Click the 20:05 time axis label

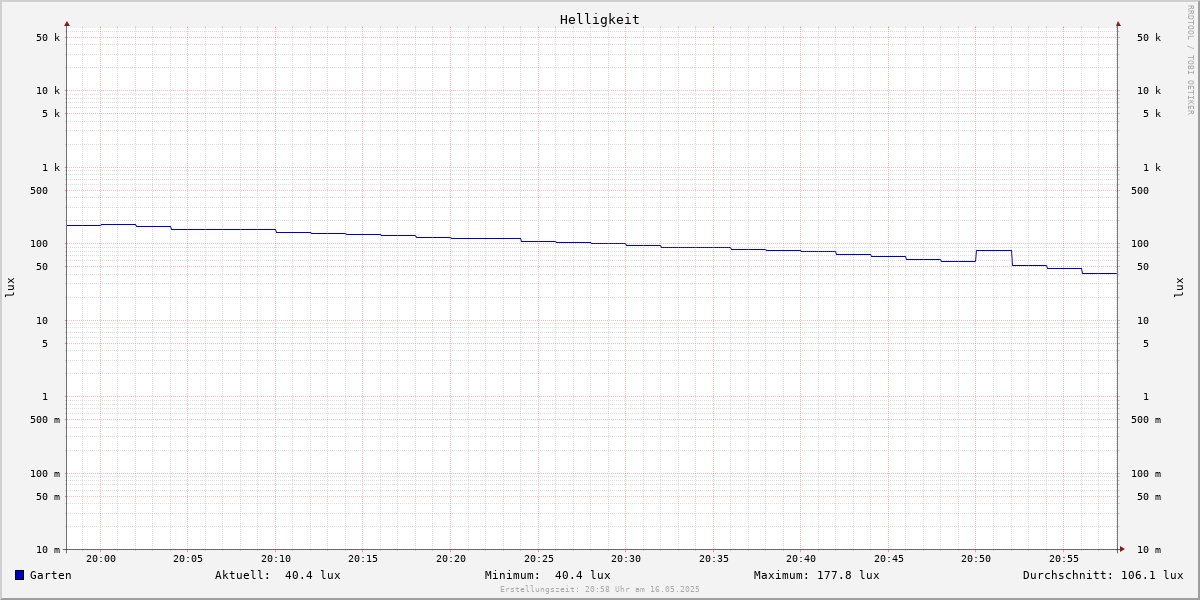coord(188,559)
